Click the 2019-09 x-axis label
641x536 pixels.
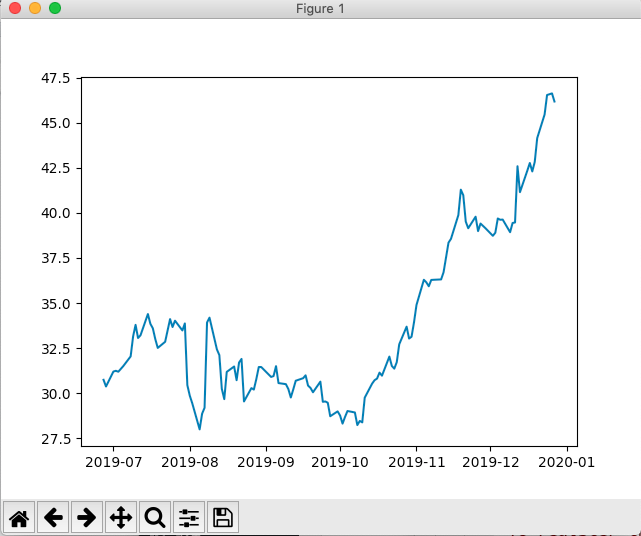pyautogui.click(x=266, y=462)
